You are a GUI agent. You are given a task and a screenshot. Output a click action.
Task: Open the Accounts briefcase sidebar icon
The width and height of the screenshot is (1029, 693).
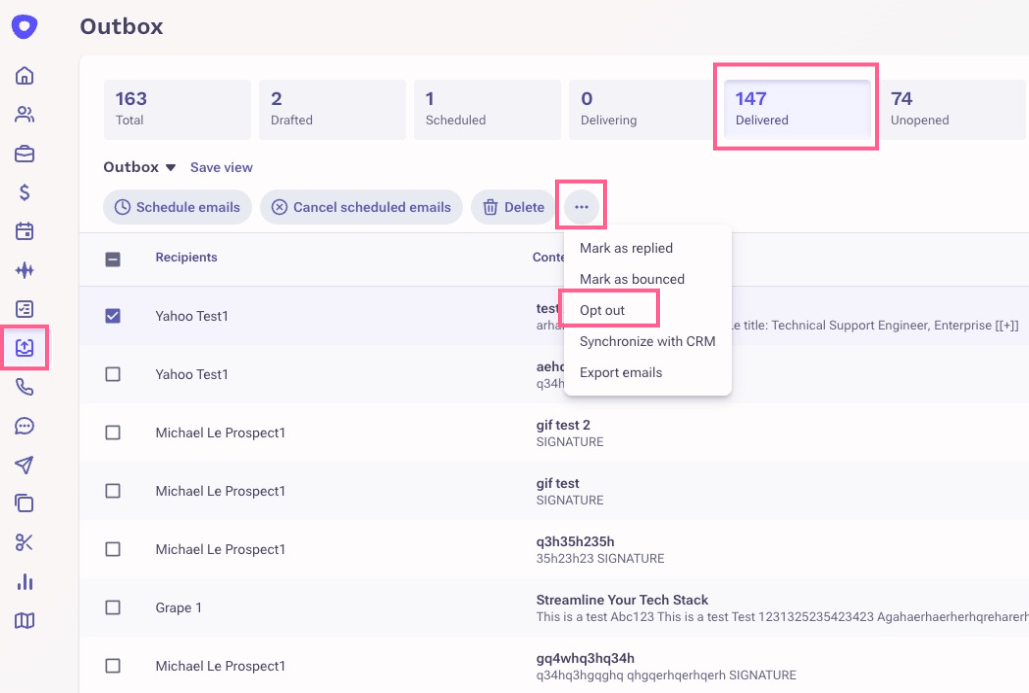pos(24,154)
